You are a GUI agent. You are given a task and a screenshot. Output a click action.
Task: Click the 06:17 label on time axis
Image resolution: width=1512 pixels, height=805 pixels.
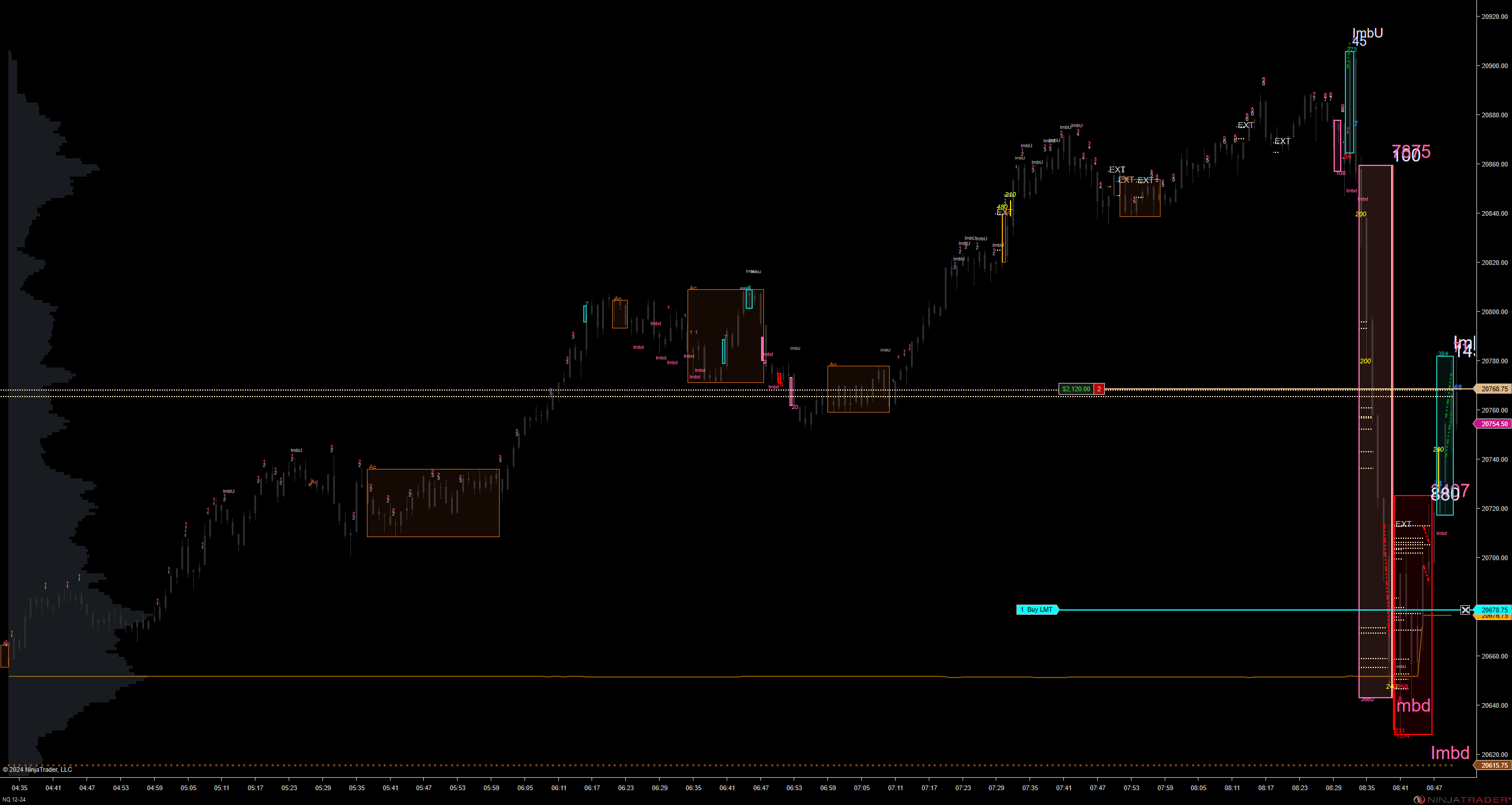(592, 788)
